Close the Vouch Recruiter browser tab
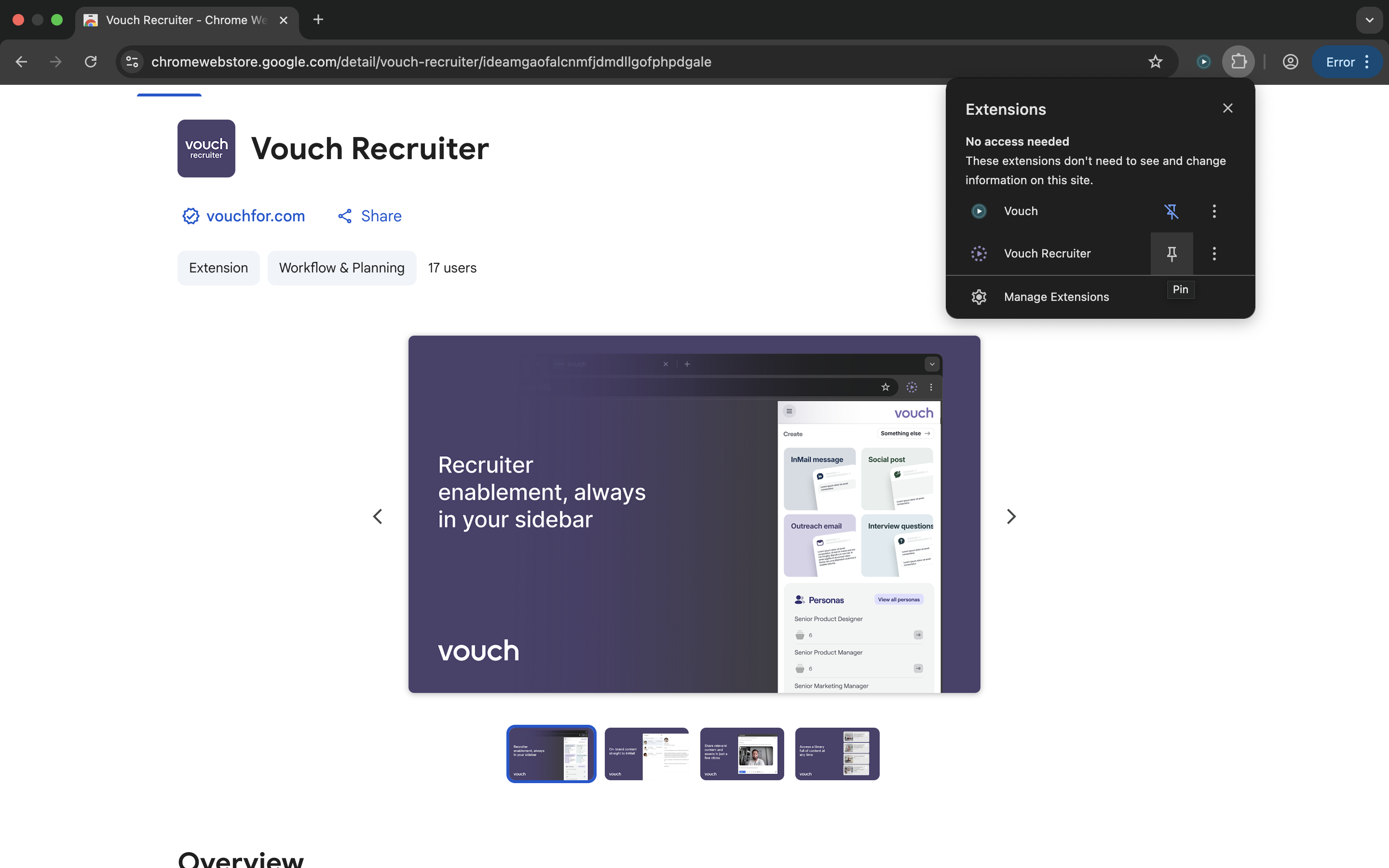The height and width of the screenshot is (868, 1389). pos(284,20)
